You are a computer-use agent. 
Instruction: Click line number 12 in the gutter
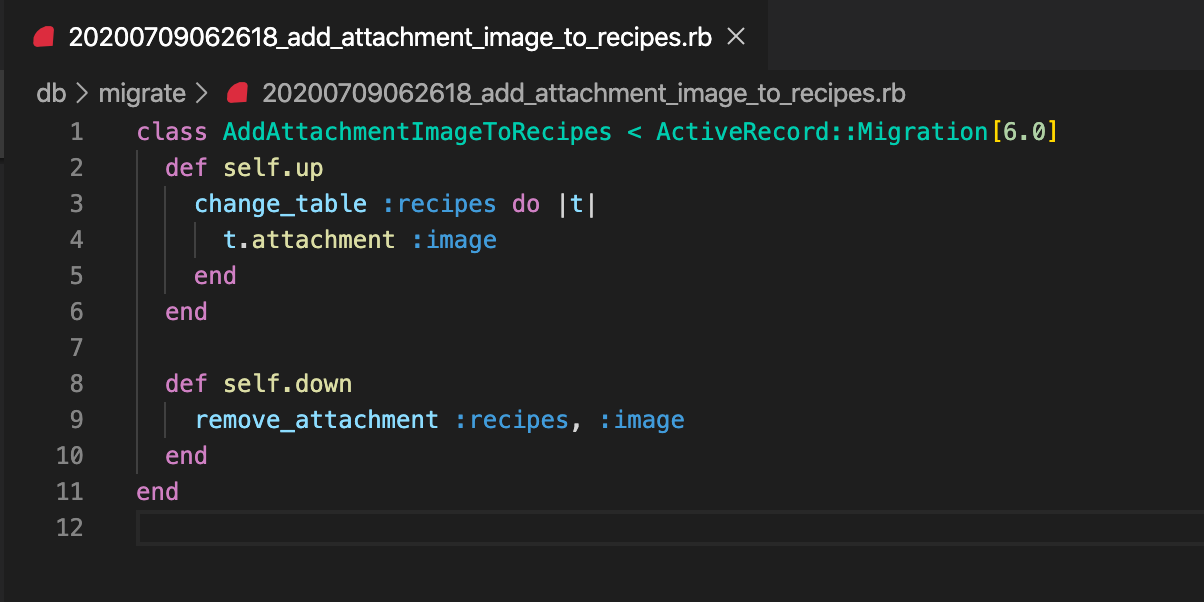click(x=70, y=528)
